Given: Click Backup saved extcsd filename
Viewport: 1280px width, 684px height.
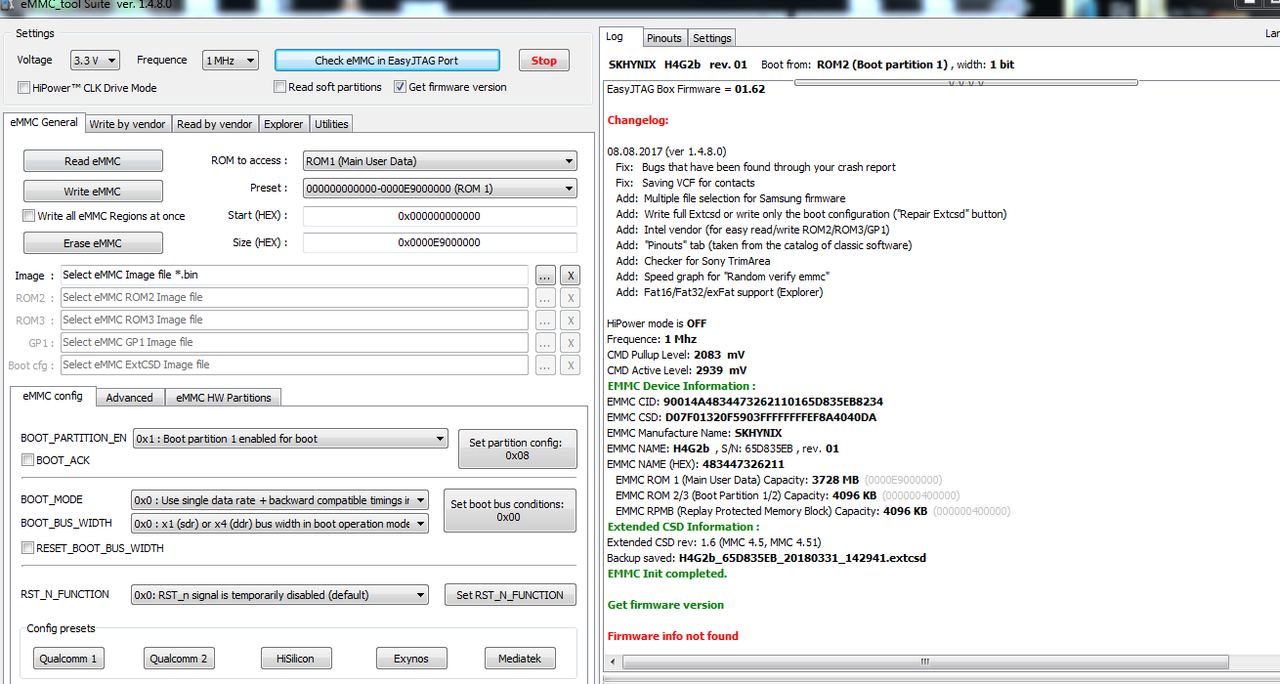Looking at the screenshot, I should point(803,558).
